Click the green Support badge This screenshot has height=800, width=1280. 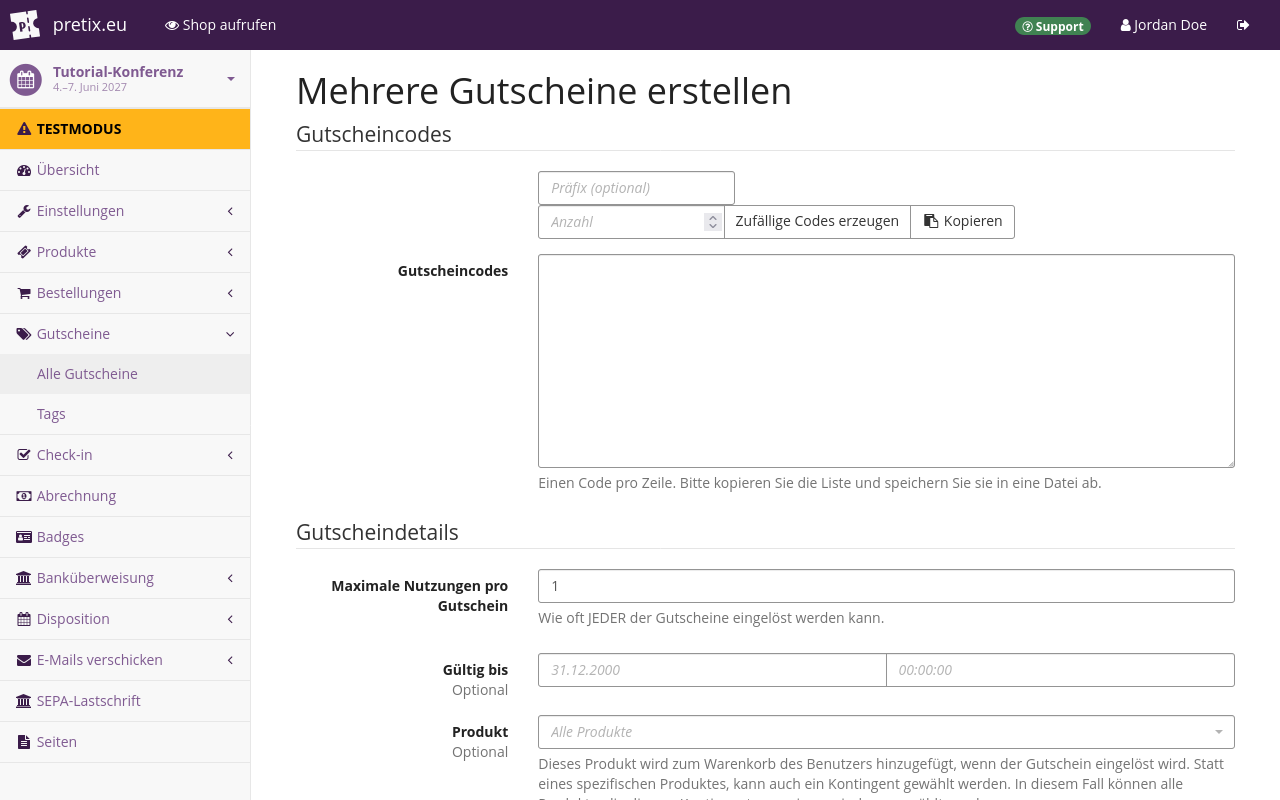point(1053,26)
